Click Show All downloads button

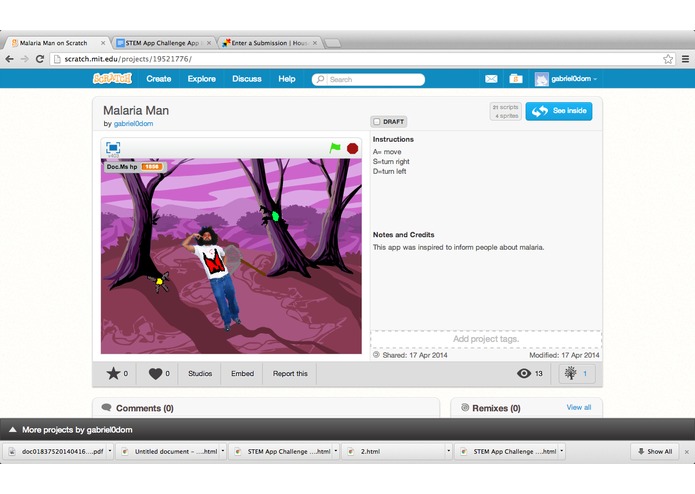[x=655, y=451]
